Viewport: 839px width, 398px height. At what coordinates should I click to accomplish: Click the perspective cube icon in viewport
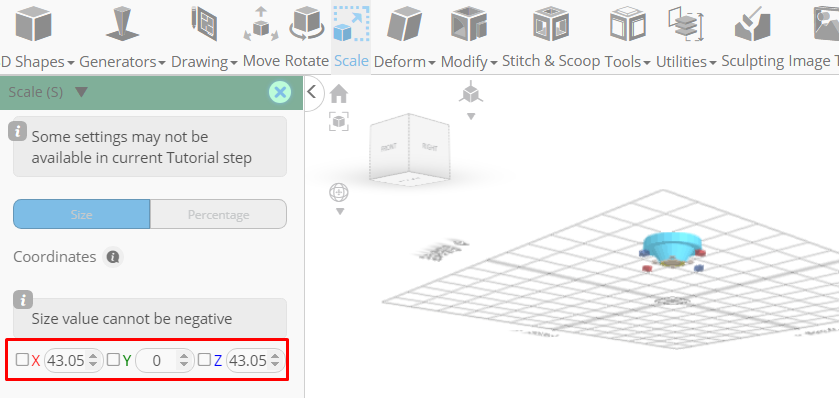click(471, 93)
